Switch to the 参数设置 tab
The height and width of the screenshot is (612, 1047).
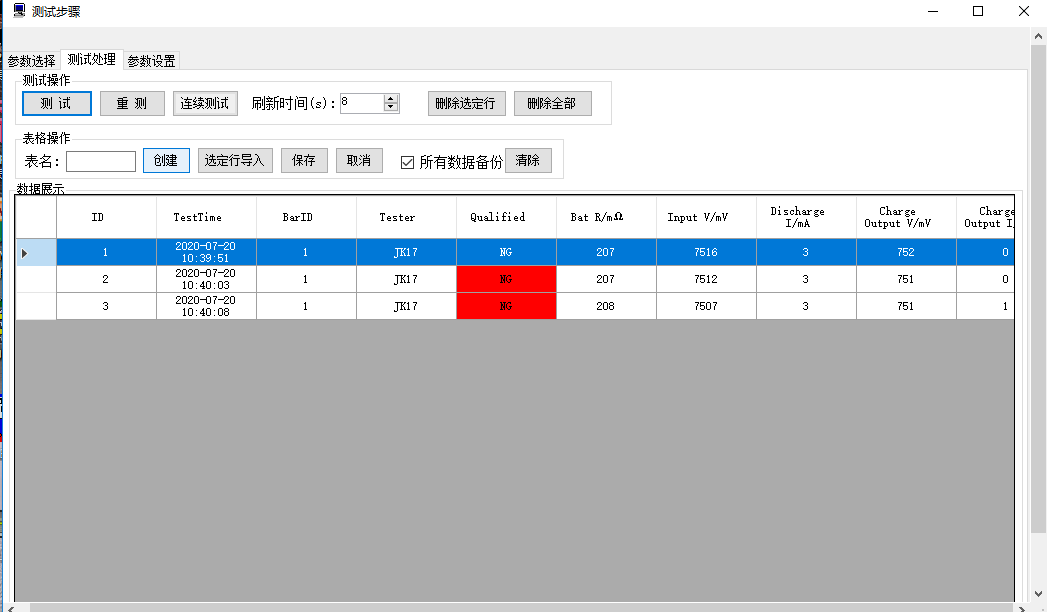(x=151, y=59)
